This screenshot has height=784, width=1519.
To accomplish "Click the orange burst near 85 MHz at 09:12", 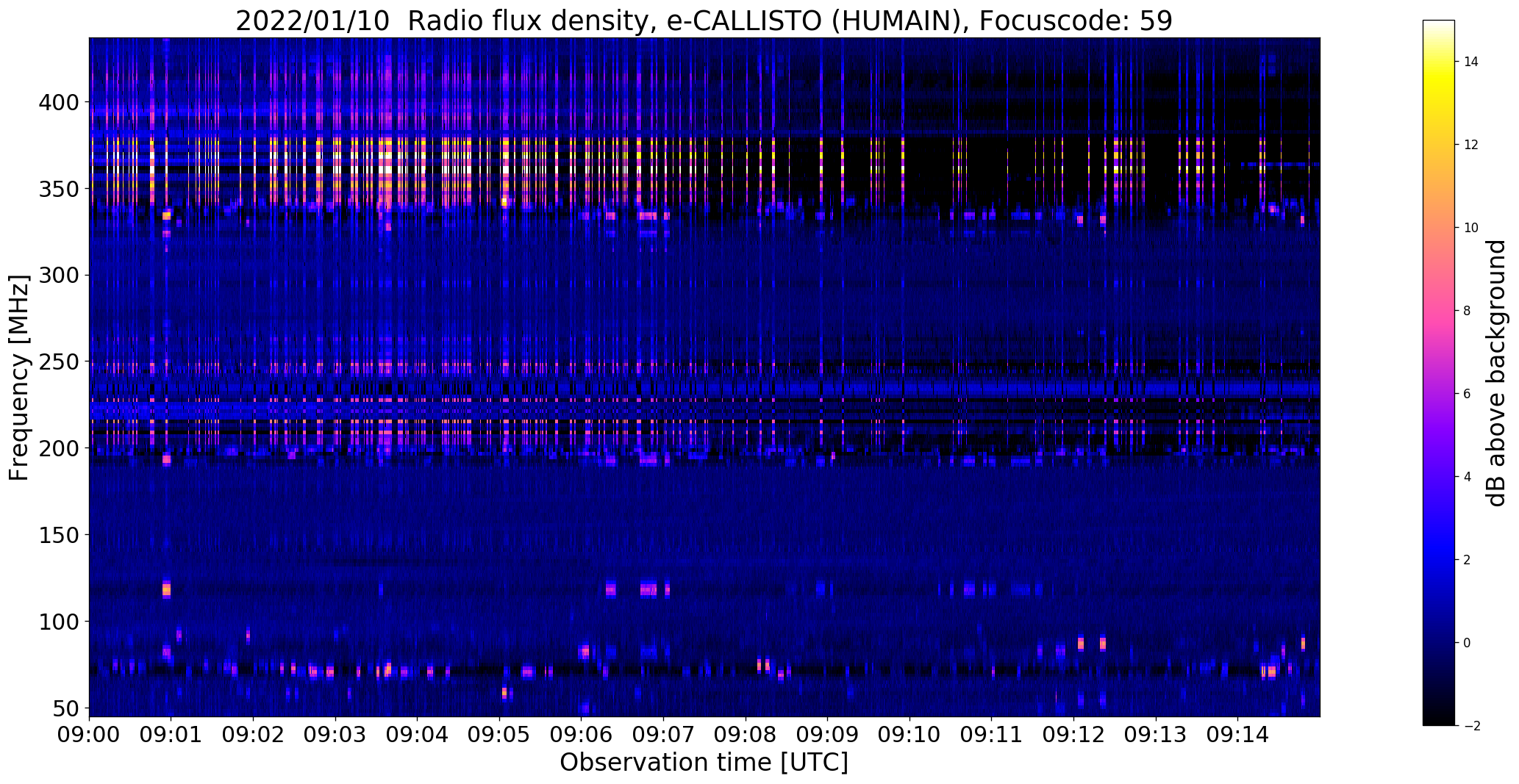I will pos(1080,643).
